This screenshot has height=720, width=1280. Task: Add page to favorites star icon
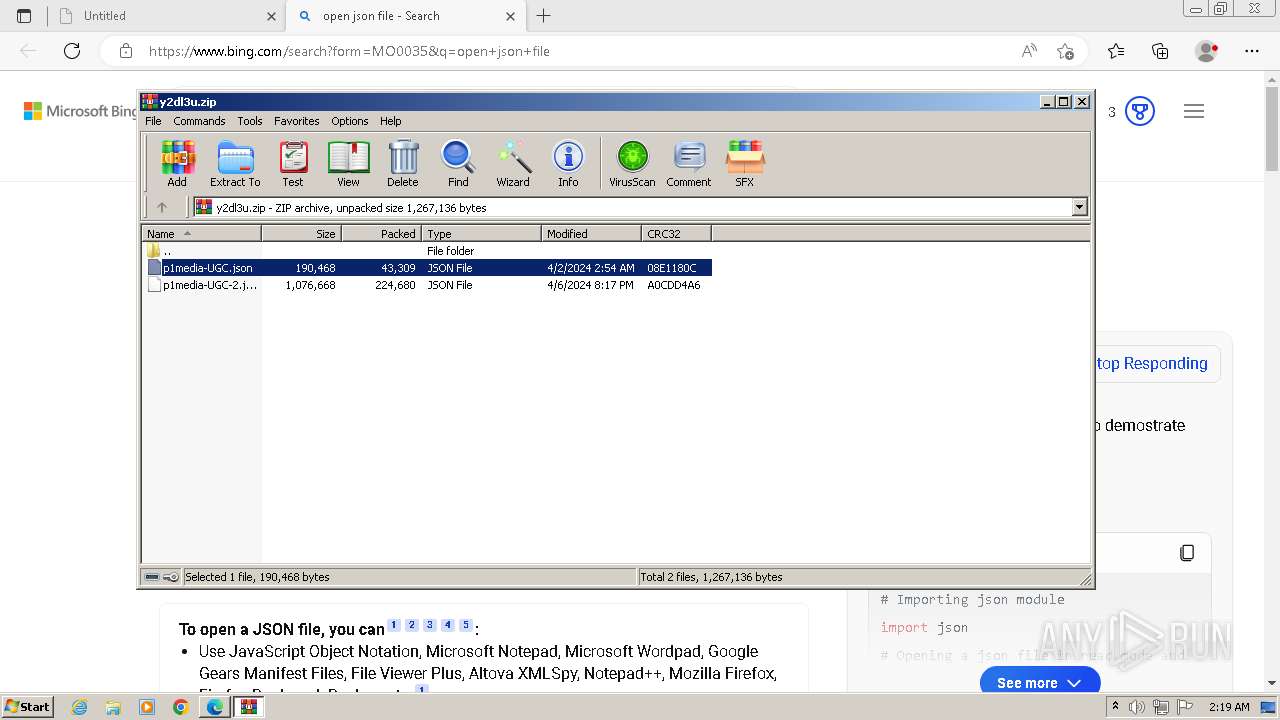coord(1065,51)
